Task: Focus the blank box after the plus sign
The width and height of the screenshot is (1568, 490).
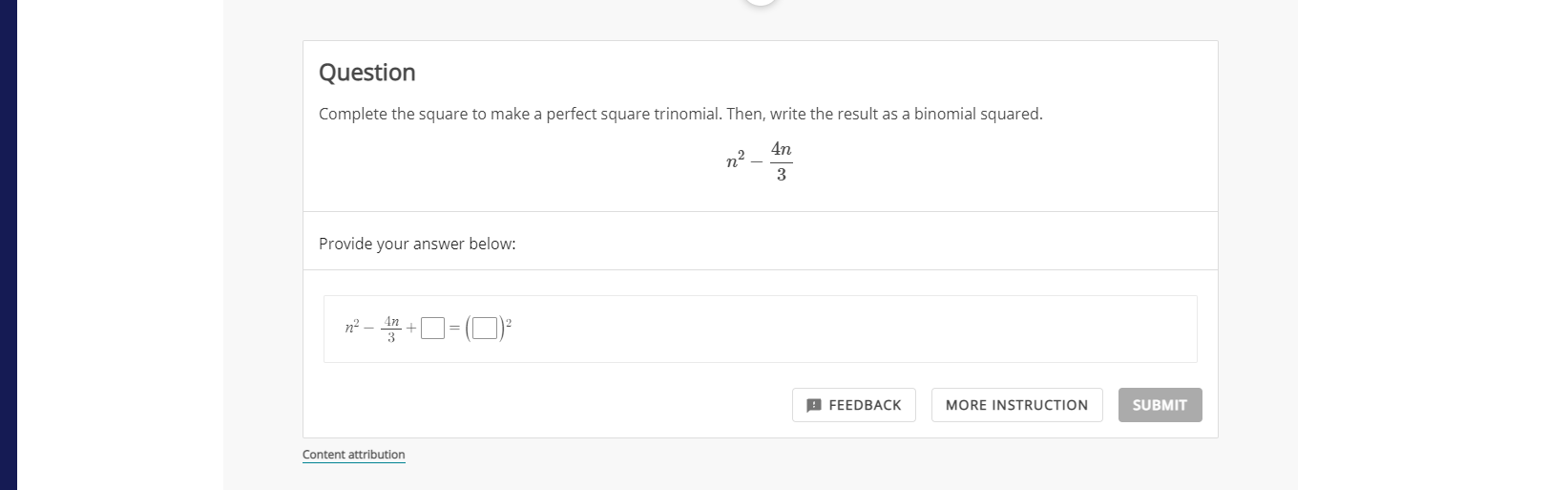Action: (432, 329)
